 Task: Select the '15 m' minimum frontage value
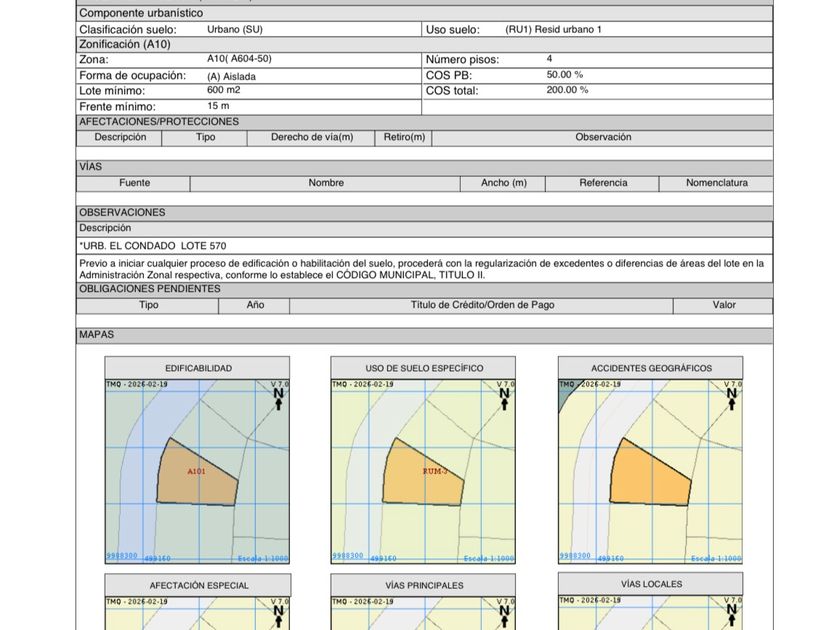[x=218, y=106]
